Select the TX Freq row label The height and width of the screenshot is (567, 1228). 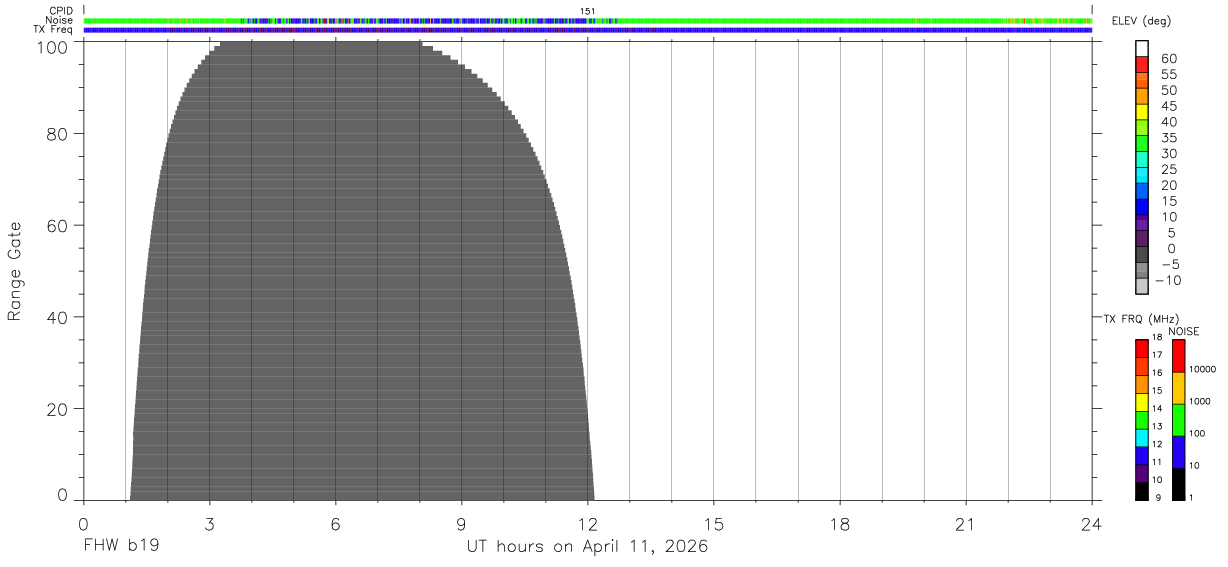pyautogui.click(x=54, y=29)
